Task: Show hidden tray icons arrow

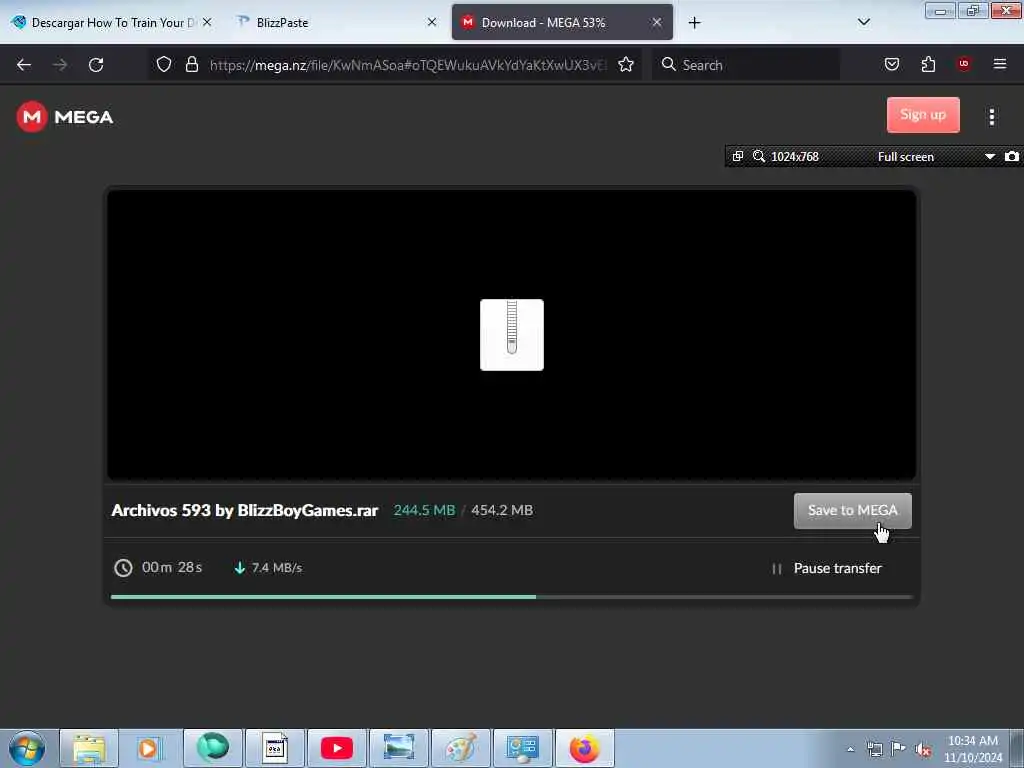Action: pyautogui.click(x=850, y=749)
